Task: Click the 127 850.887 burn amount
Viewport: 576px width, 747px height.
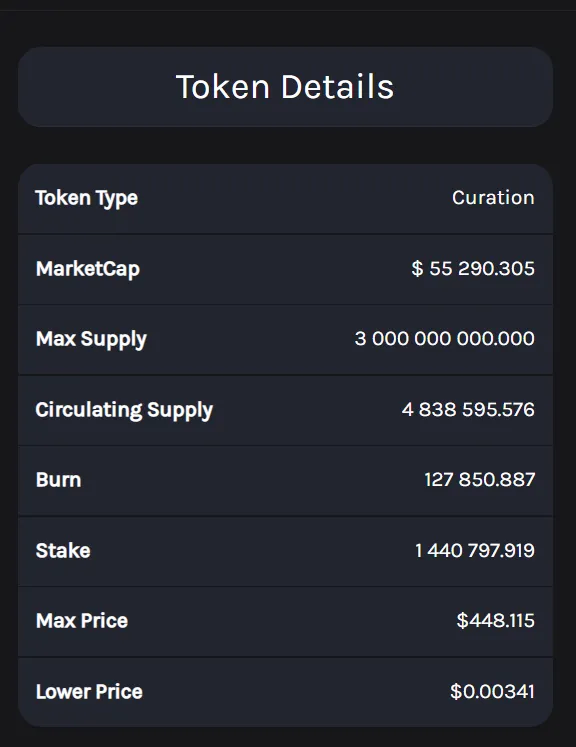Action: [x=480, y=480]
